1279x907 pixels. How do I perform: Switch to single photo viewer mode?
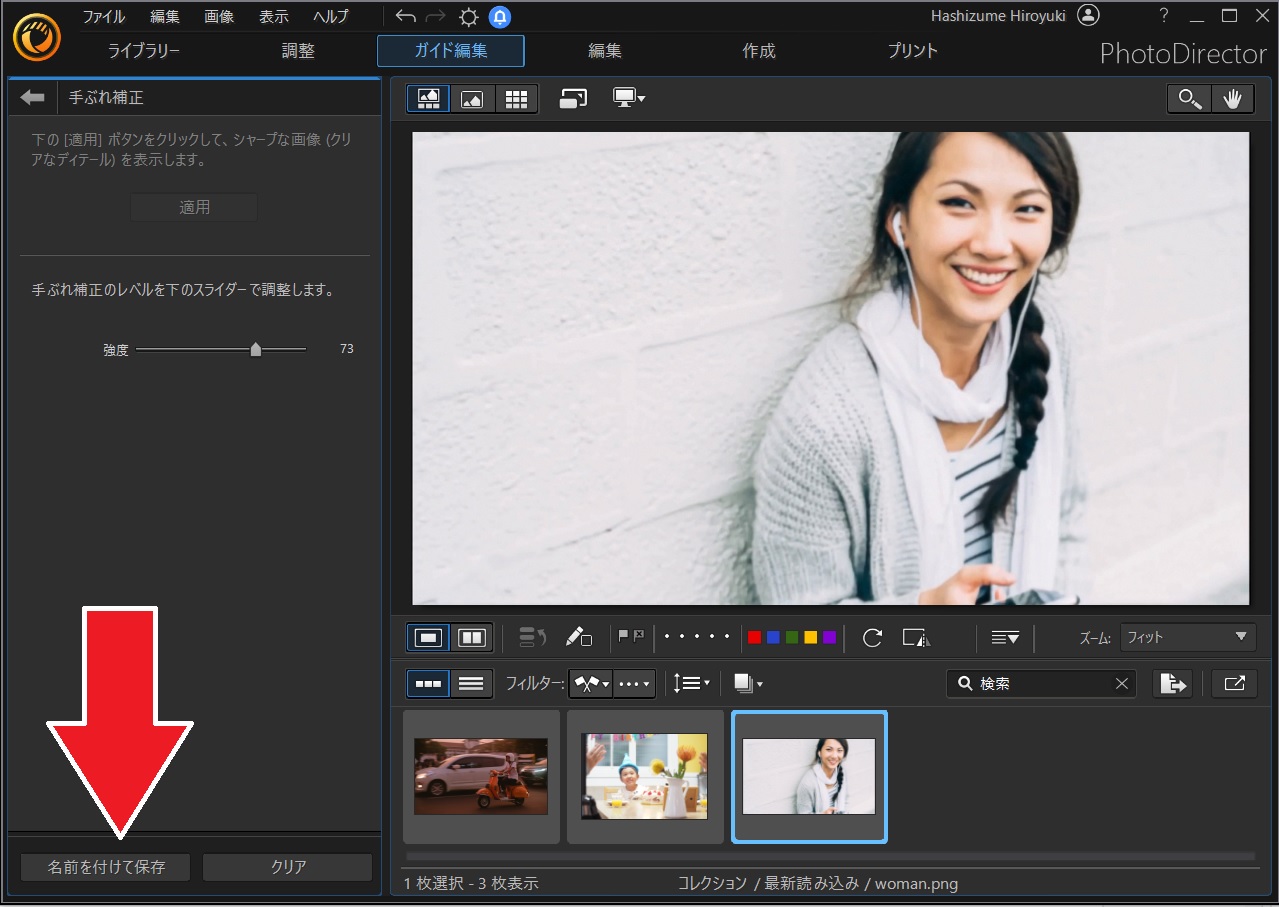pyautogui.click(x=472, y=98)
